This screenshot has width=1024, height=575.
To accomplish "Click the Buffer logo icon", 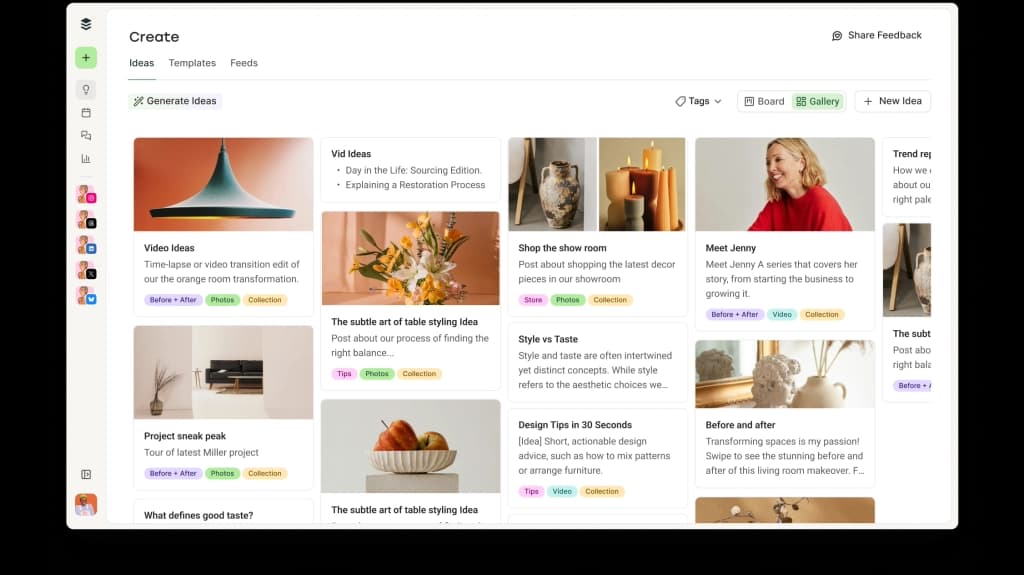I will (x=86, y=25).
